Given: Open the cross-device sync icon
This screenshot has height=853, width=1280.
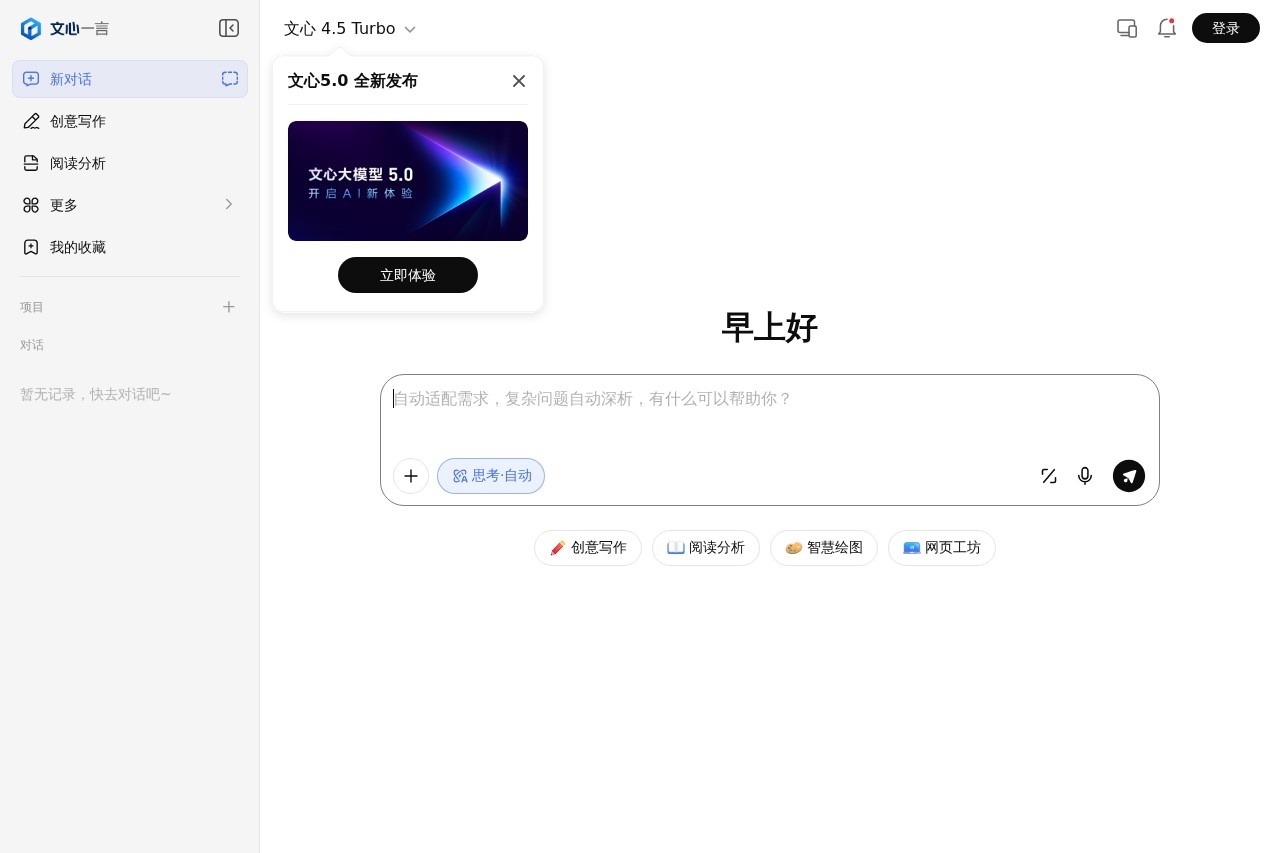Looking at the screenshot, I should pyautogui.click(x=1127, y=28).
